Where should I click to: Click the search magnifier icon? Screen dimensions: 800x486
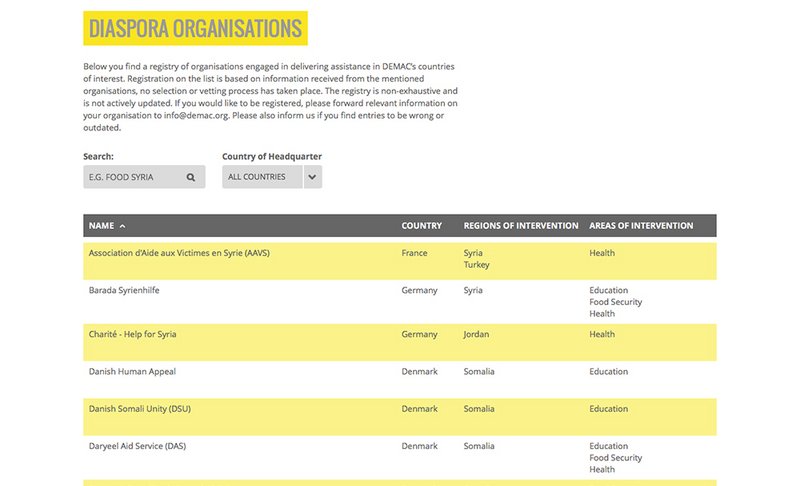190,177
